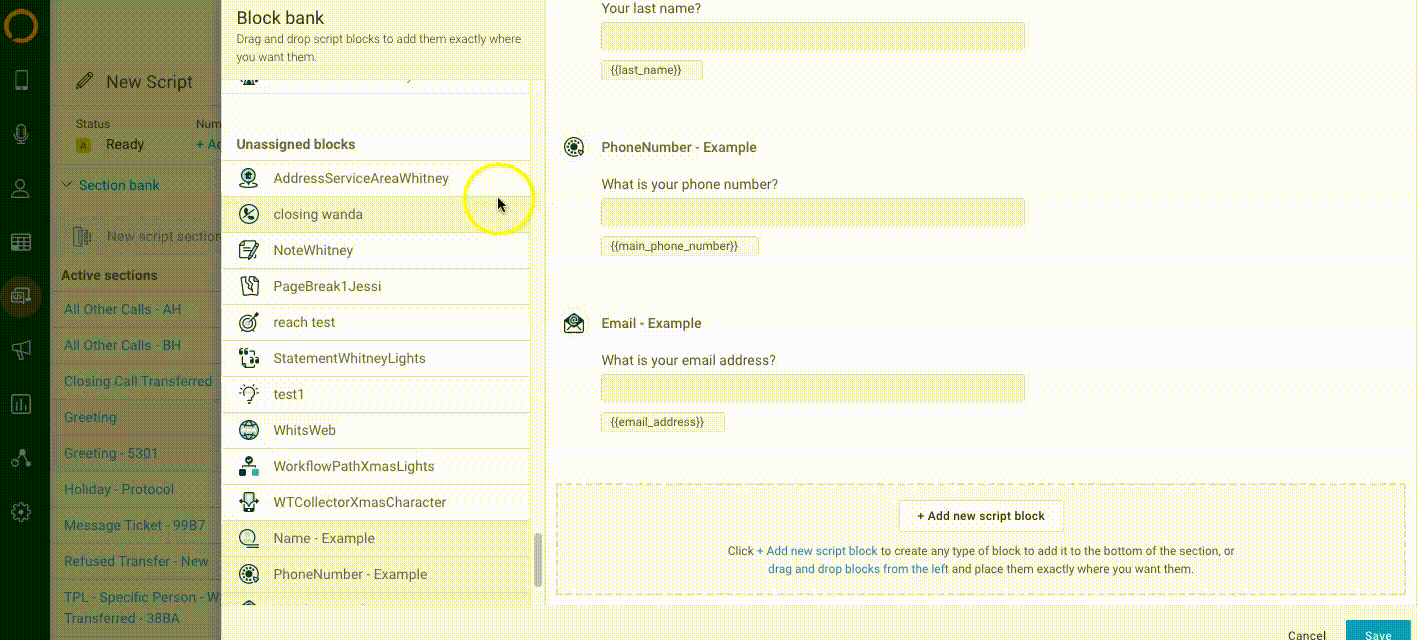
Task: Open the Greeting - 5301 section
Action: pyautogui.click(x=111, y=453)
